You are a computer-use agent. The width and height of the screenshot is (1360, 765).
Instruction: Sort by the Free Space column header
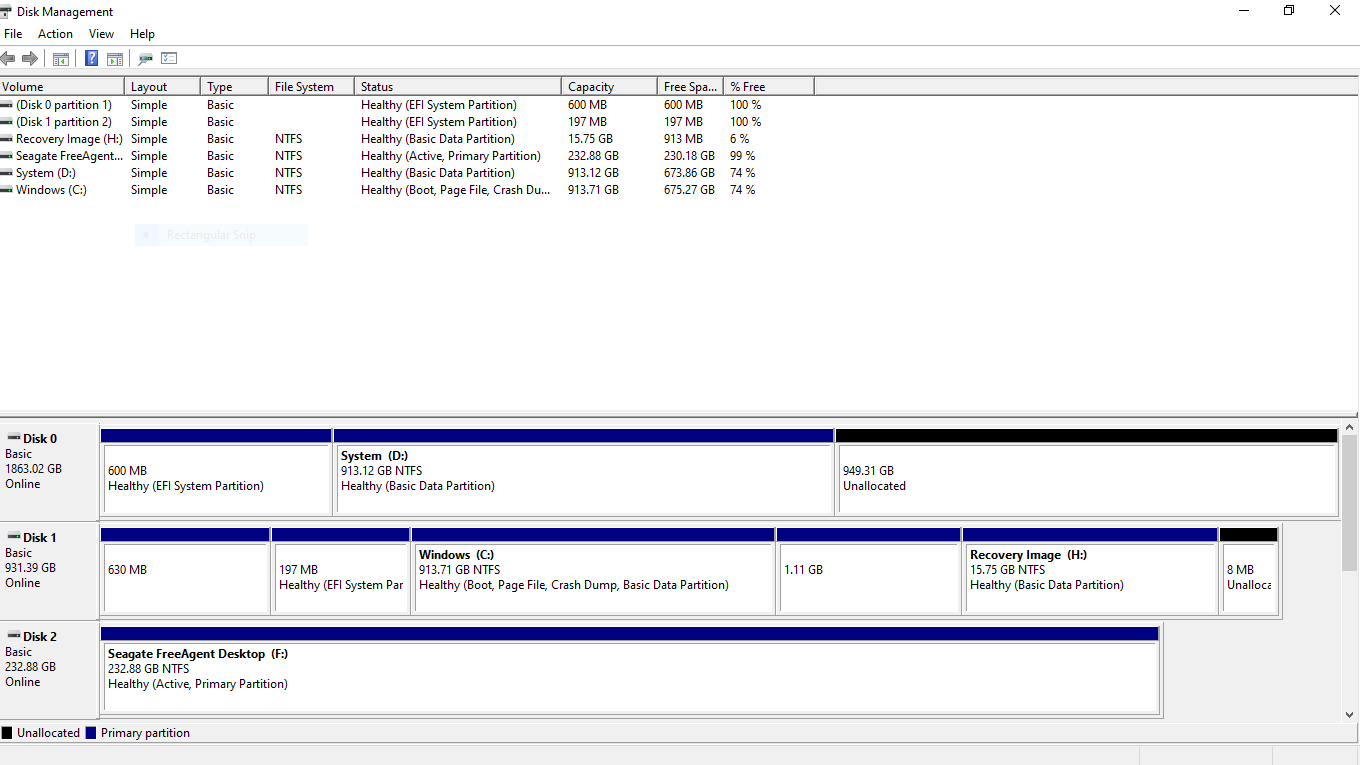pos(690,87)
